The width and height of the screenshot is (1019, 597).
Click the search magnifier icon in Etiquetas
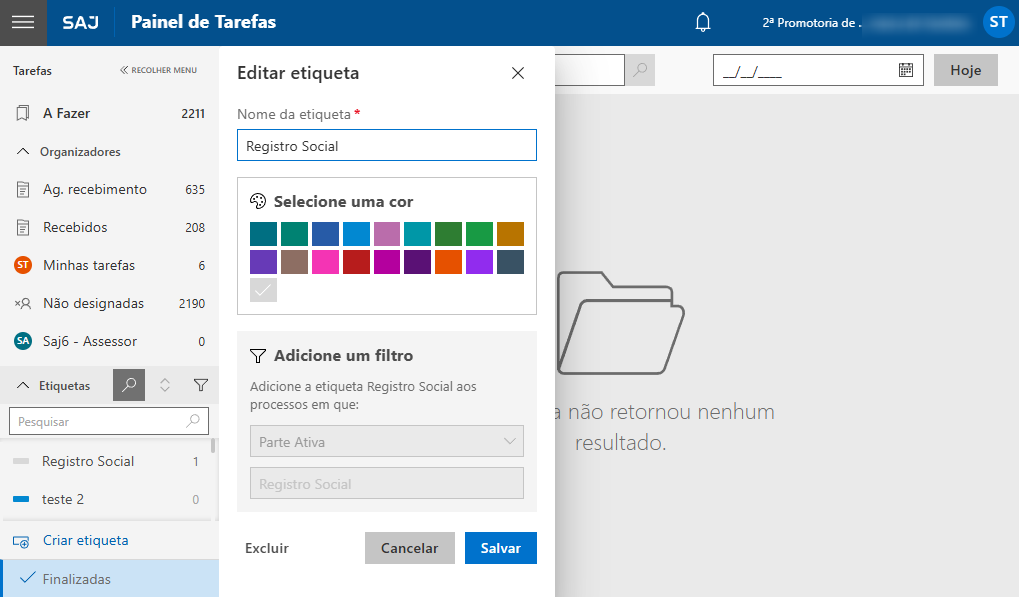tap(129, 385)
